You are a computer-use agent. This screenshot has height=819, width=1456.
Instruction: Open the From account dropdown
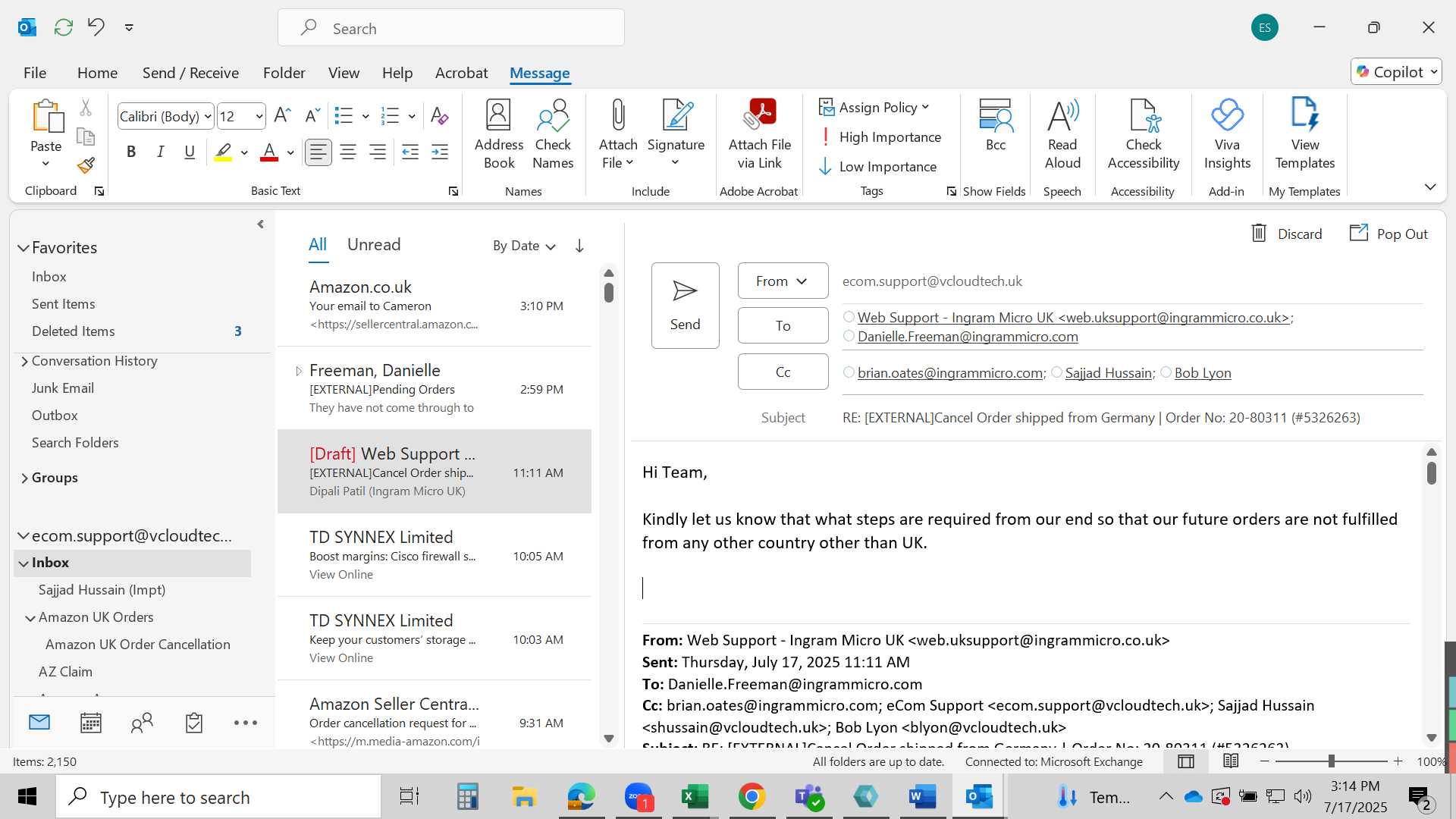point(783,281)
